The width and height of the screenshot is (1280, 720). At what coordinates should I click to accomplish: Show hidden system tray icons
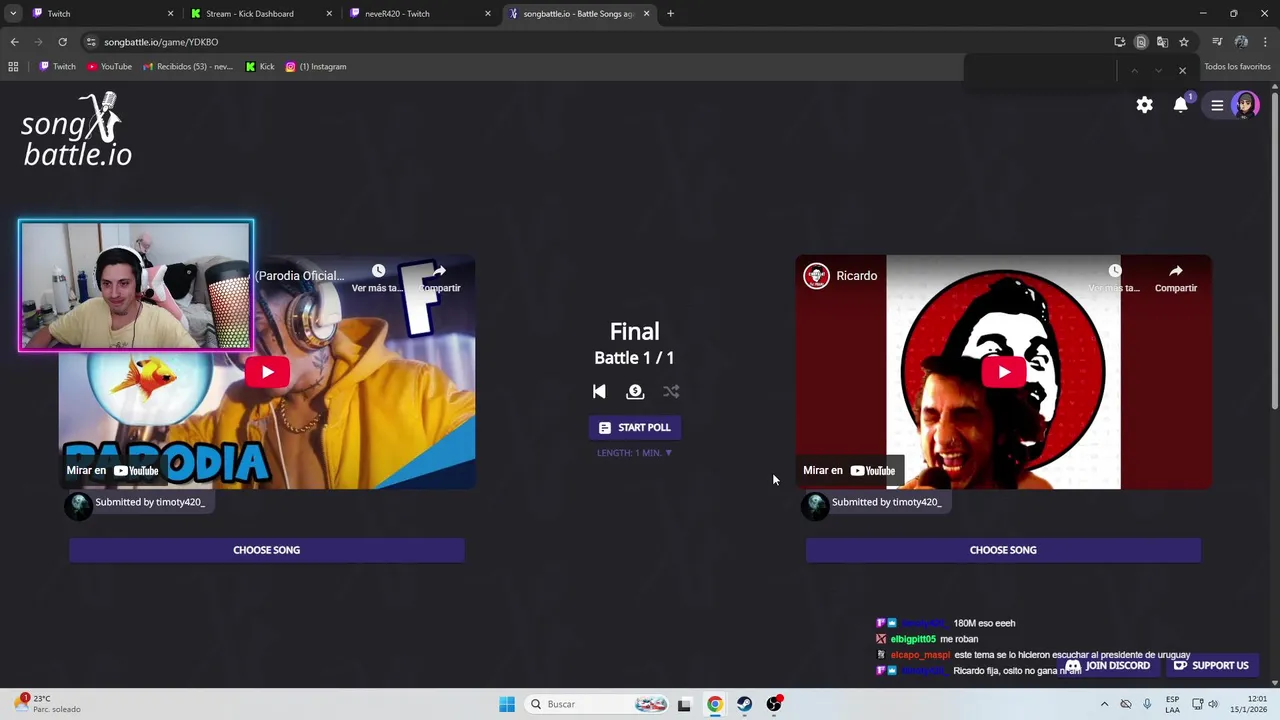(x=1104, y=704)
